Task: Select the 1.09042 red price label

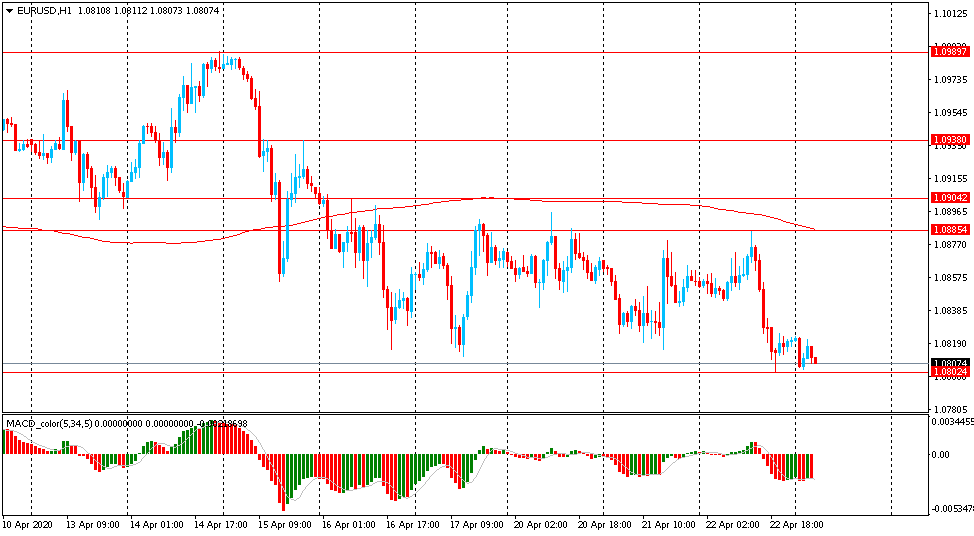Action: pos(950,198)
